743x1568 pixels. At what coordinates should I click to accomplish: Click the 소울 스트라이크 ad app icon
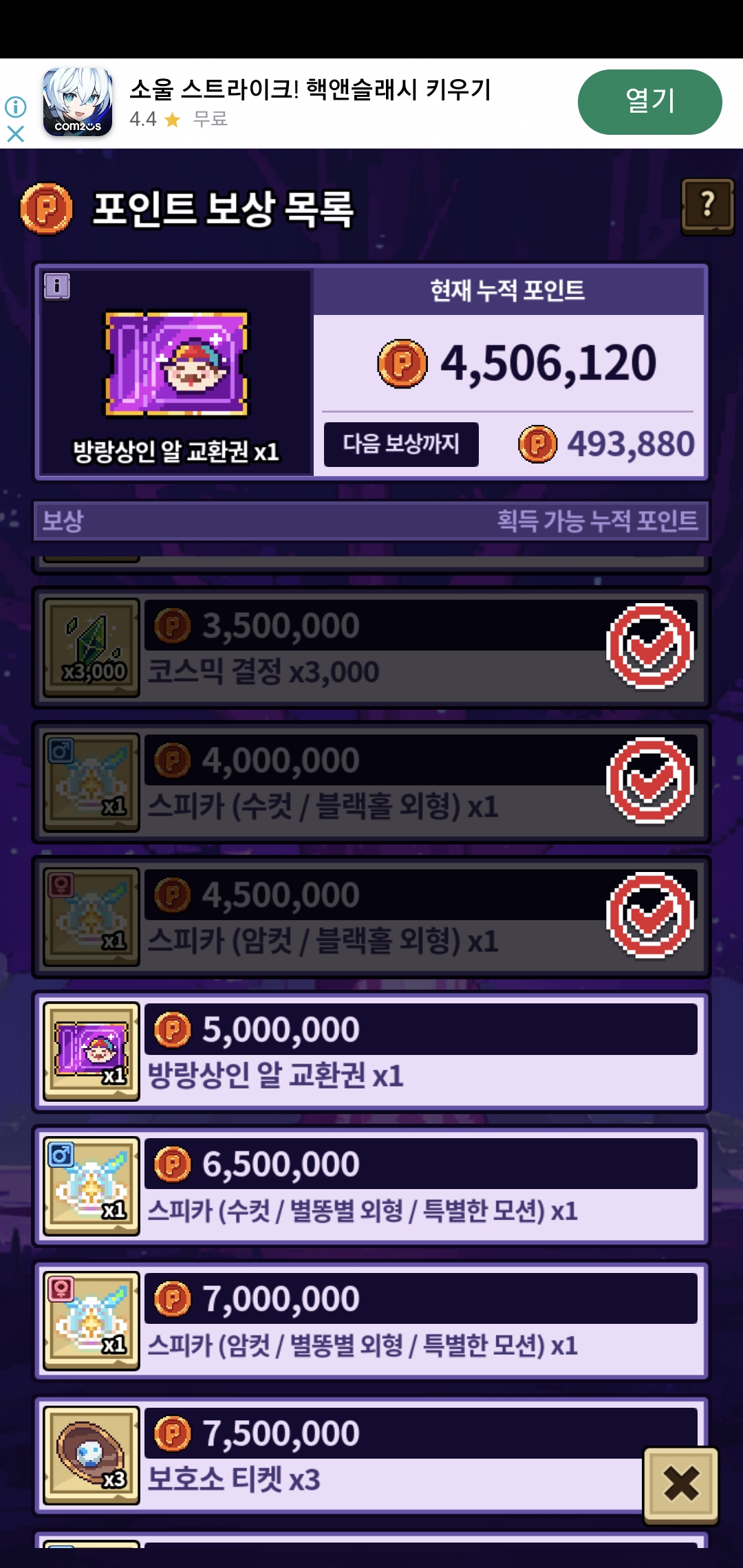78,102
